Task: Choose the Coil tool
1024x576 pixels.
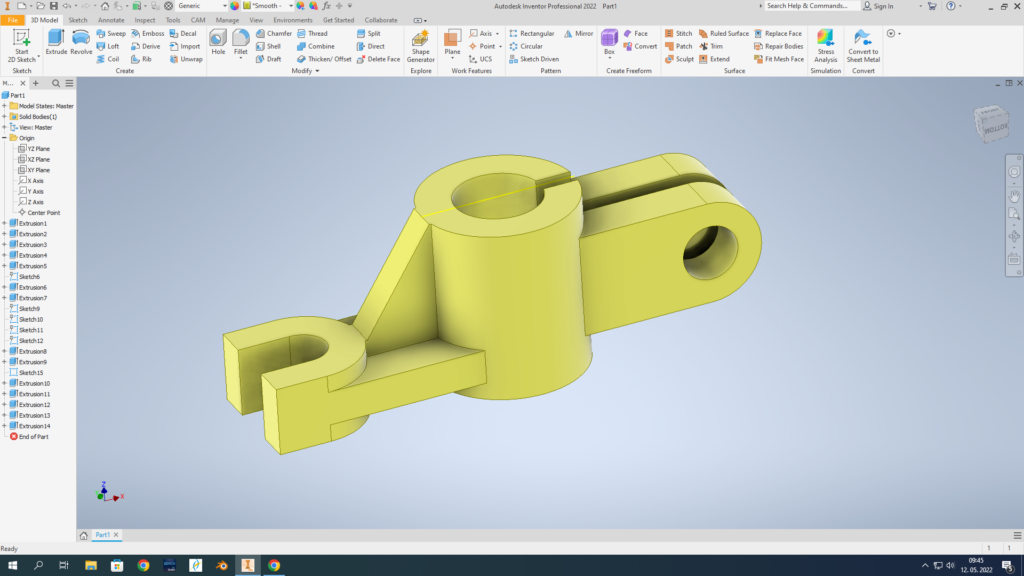Action: [108, 59]
